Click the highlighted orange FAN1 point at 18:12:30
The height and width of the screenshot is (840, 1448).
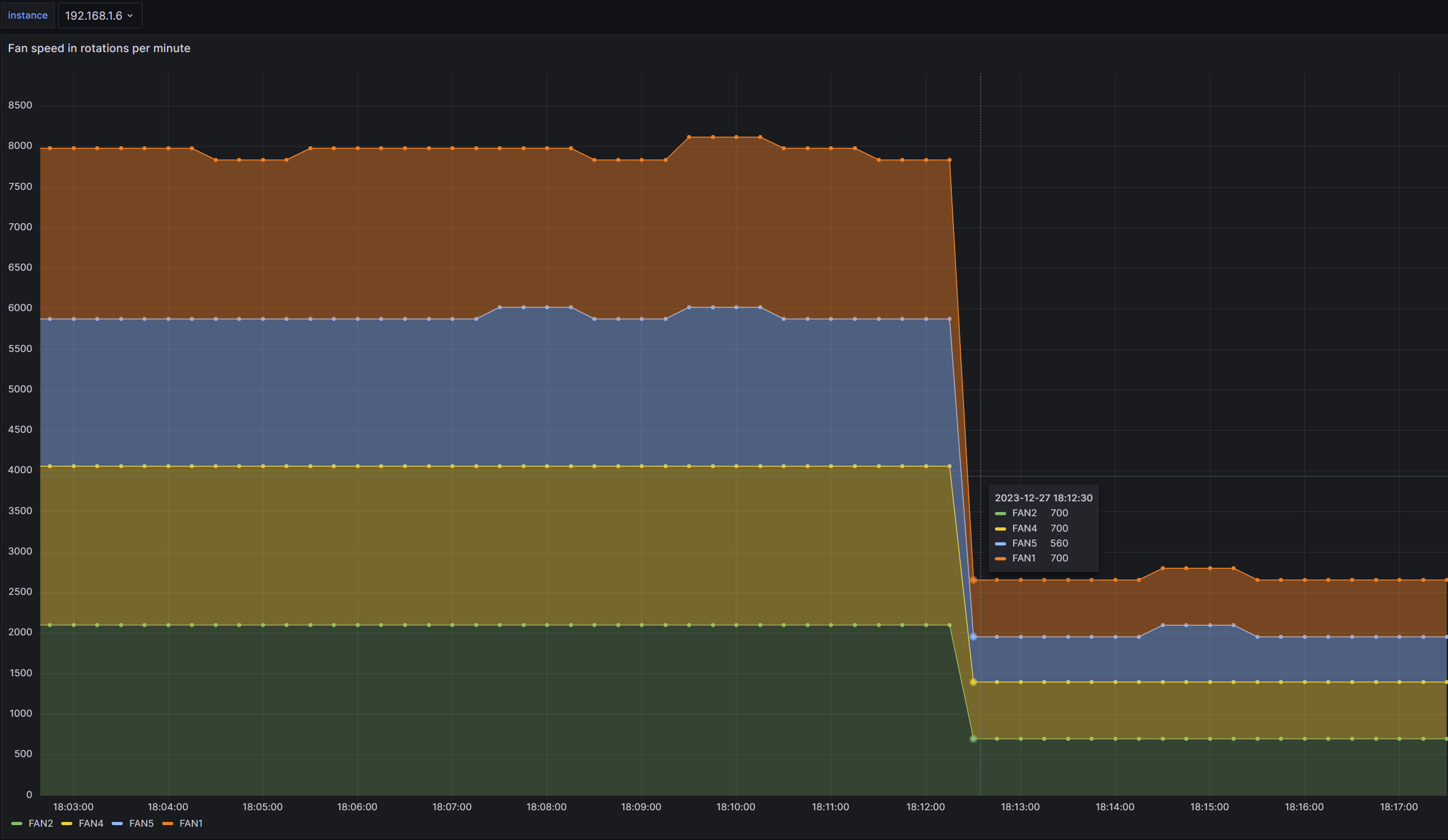(x=973, y=581)
